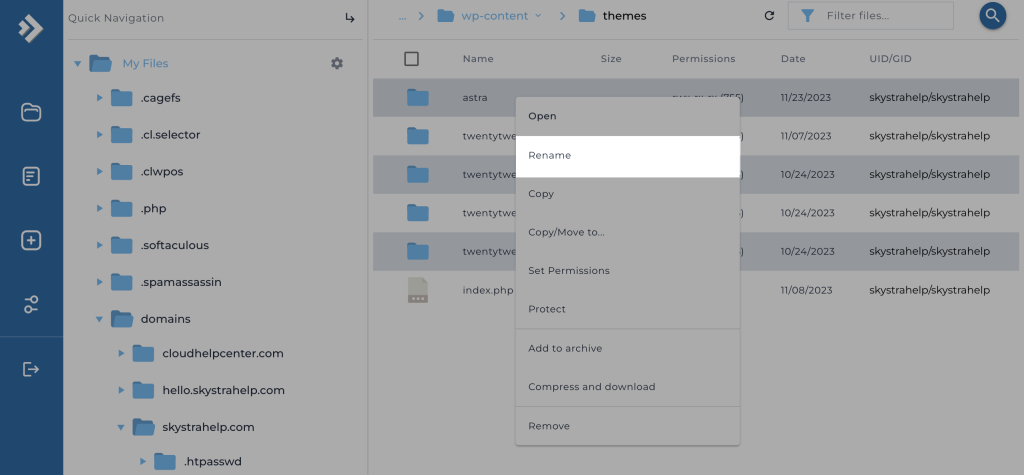Click the refresh icon beside the filter box
This screenshot has width=1024, height=475.
769,16
